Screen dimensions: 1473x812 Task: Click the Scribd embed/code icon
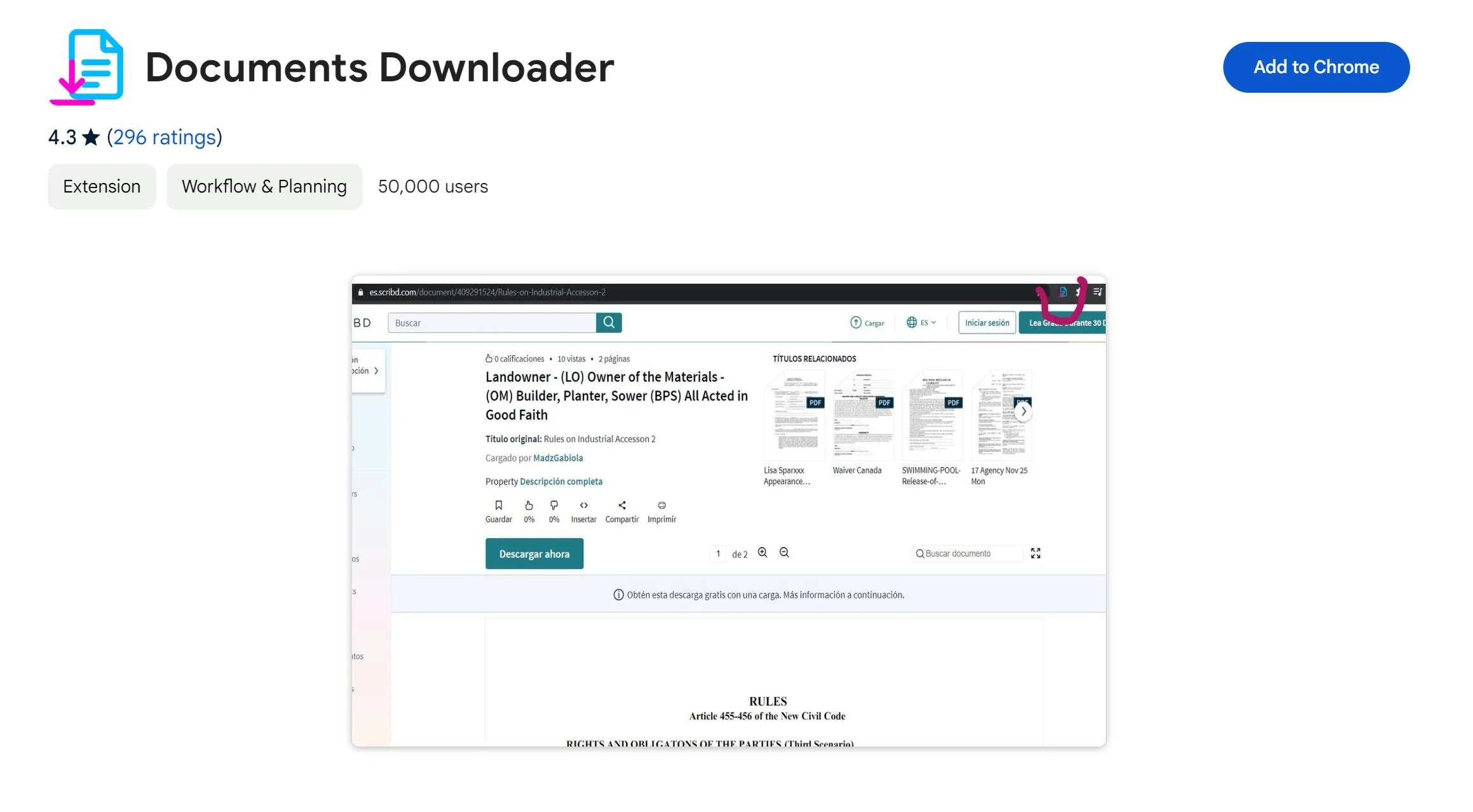tap(584, 505)
